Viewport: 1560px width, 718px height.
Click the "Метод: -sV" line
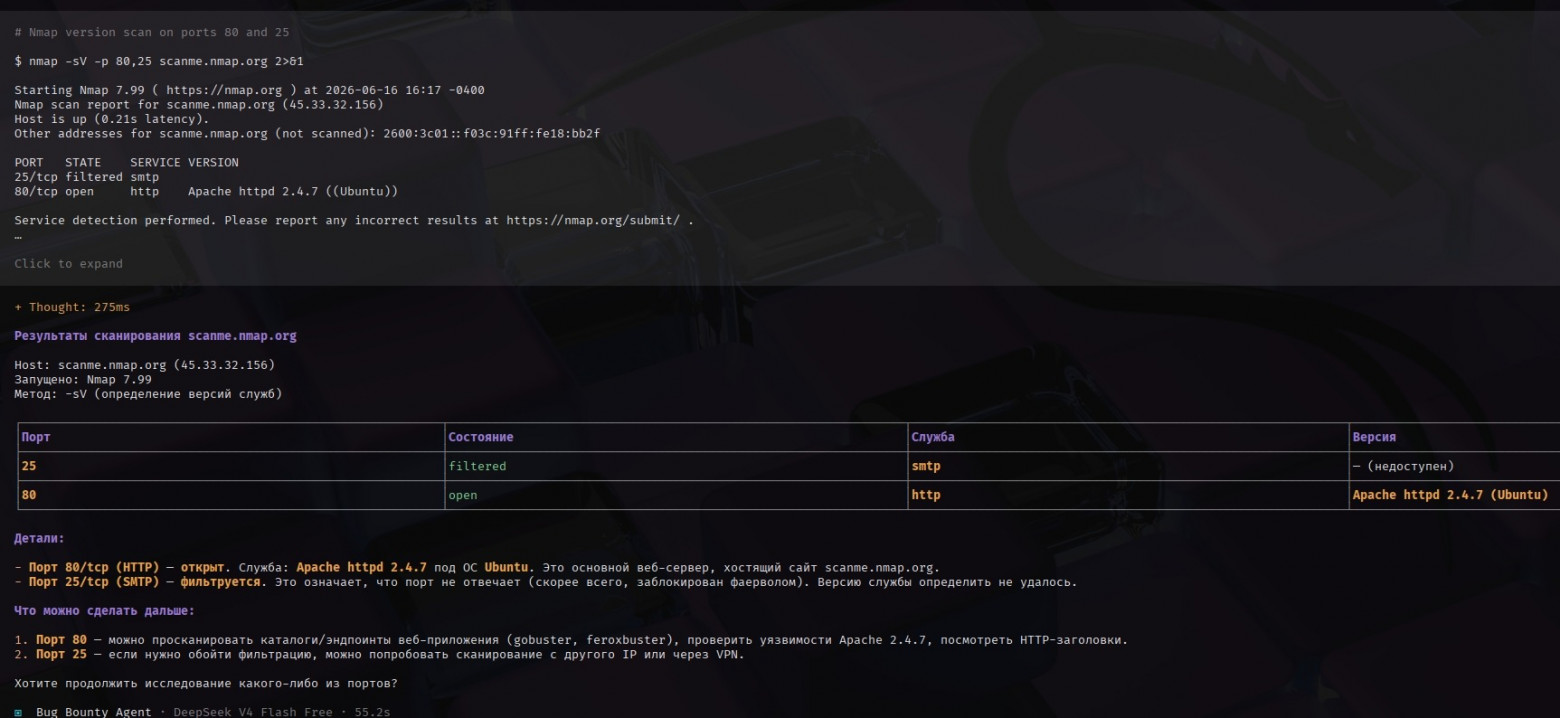(148, 394)
